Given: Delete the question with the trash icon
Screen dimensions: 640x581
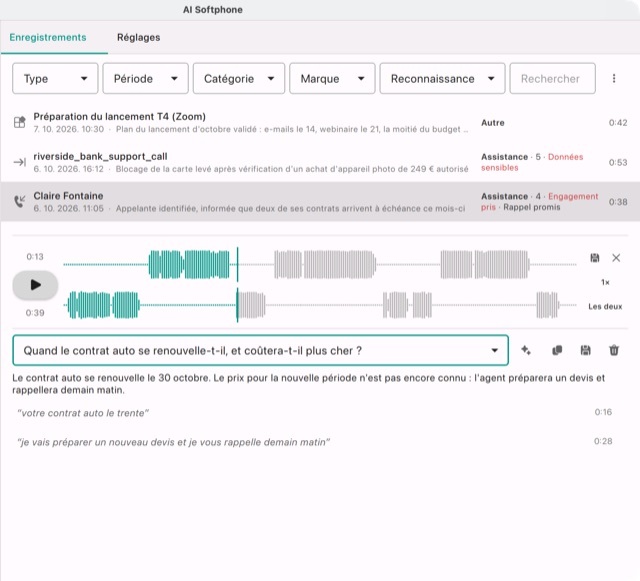Looking at the screenshot, I should (614, 350).
